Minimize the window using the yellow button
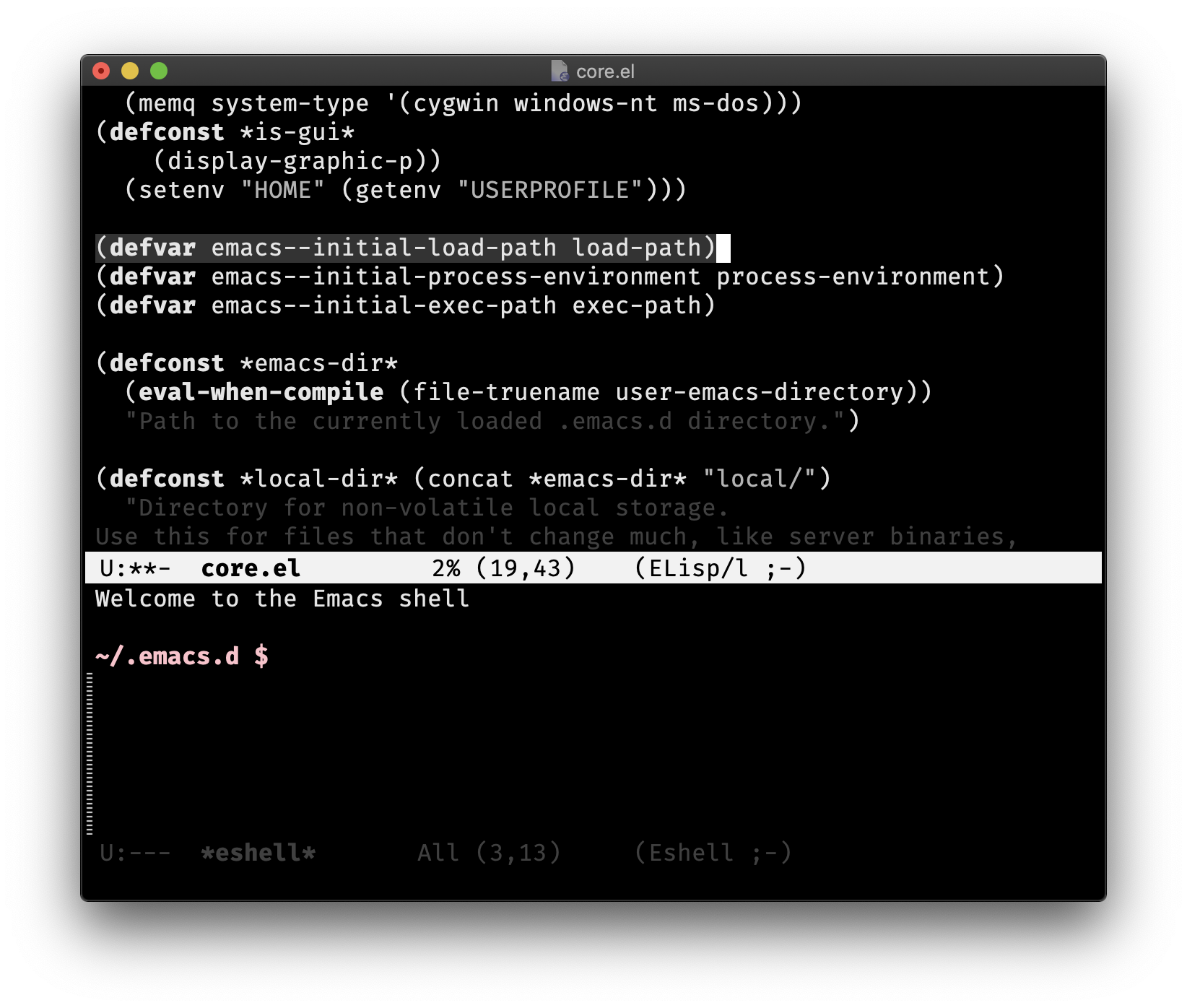Screen dimensions: 1187x1008 pos(130,71)
